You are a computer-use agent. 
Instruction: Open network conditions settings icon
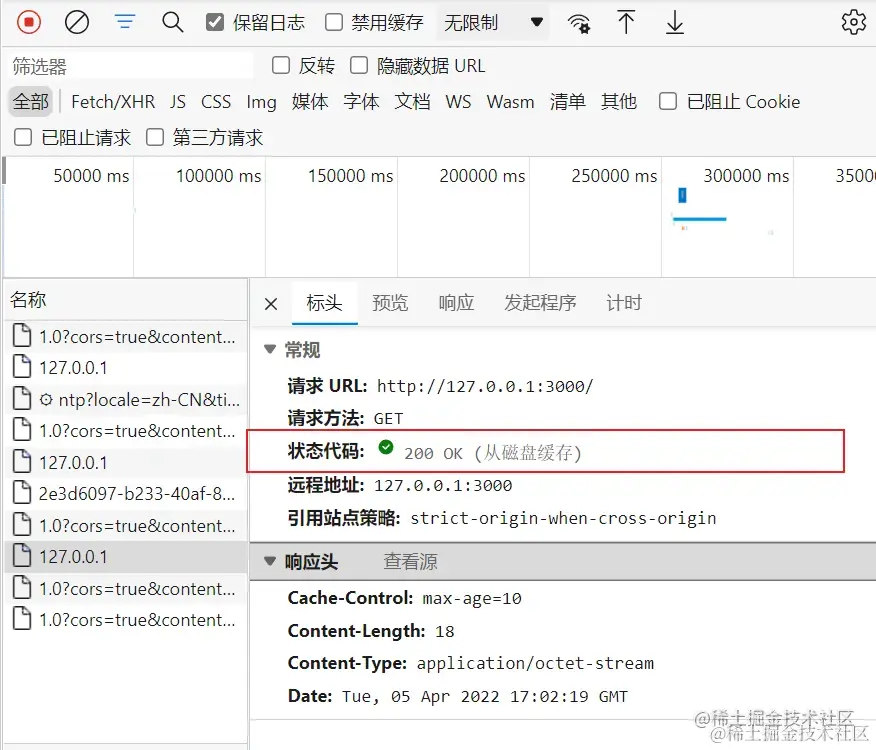tap(579, 23)
